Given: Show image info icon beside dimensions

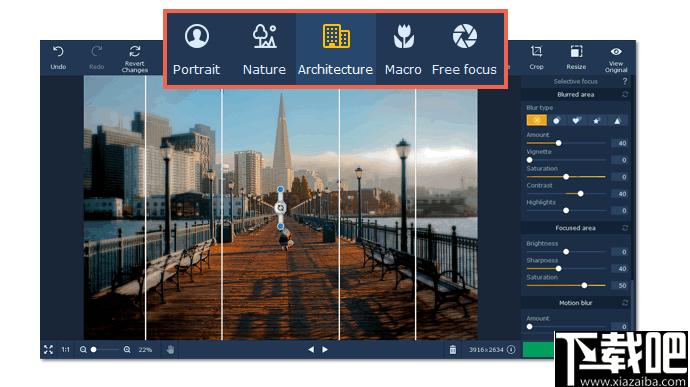Looking at the screenshot, I should click(x=511, y=350).
